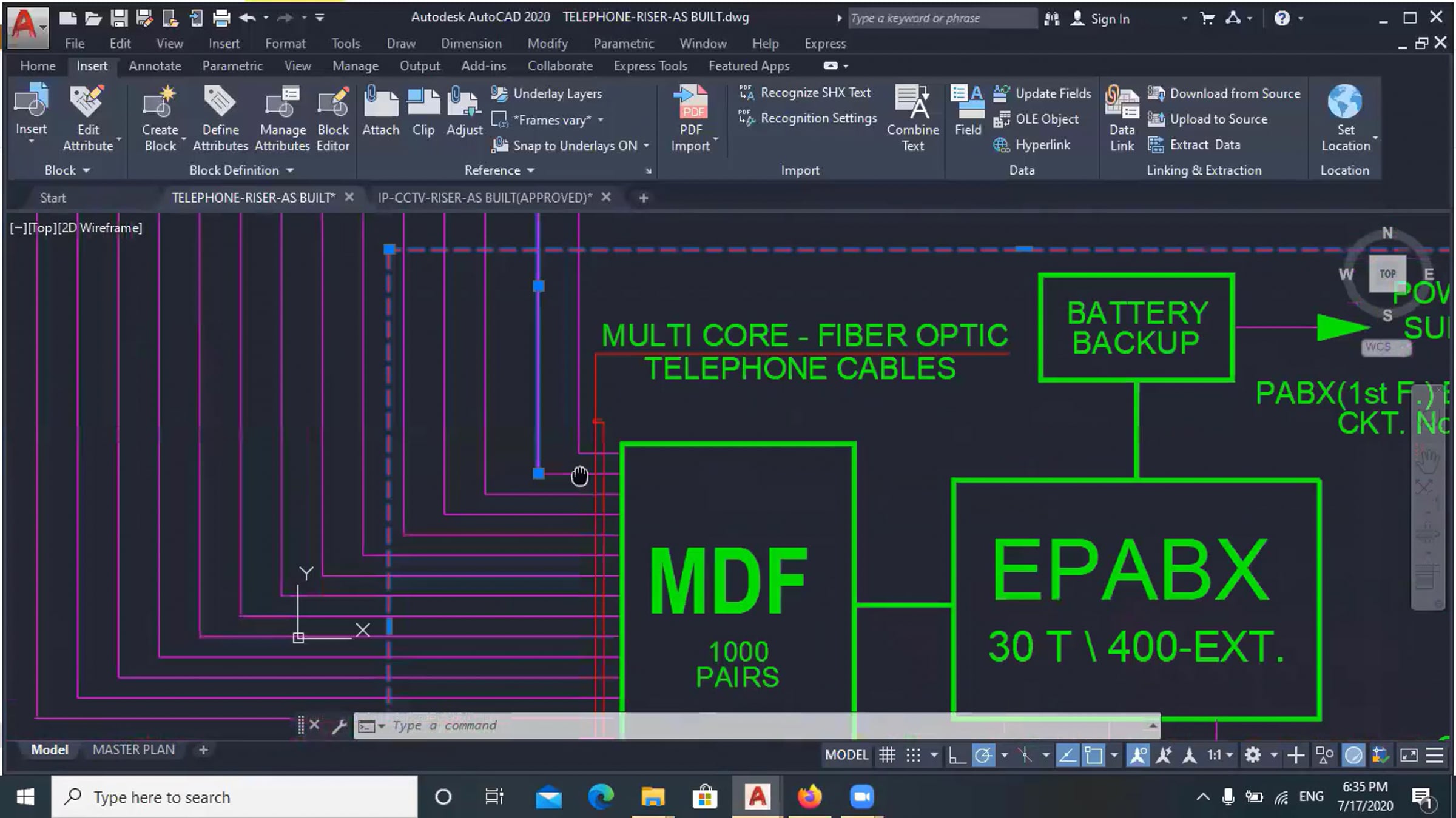
Task: Click Recognize SHX Text button
Action: [805, 93]
